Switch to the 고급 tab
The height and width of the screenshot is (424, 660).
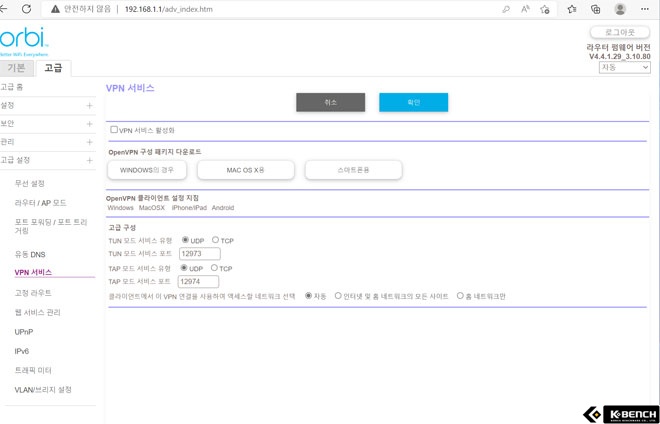pyautogui.click(x=53, y=68)
